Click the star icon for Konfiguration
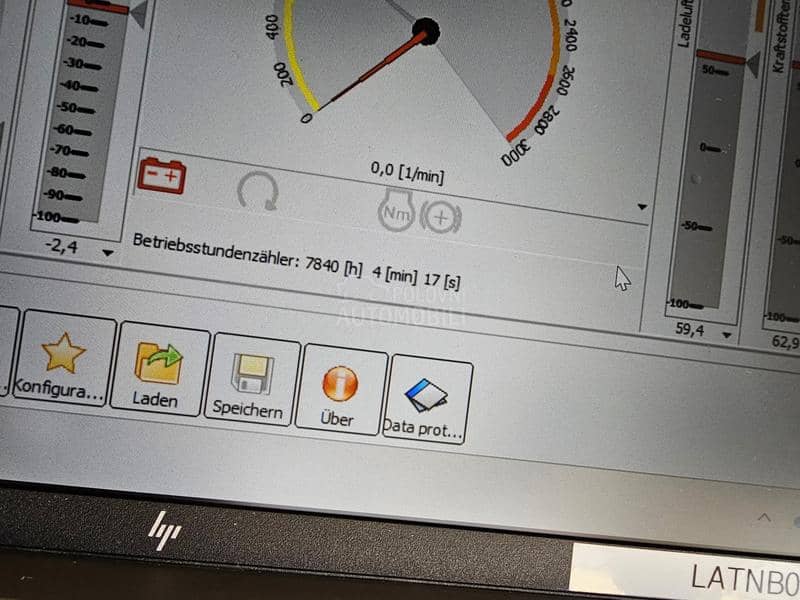Screen dimensions: 800x600 63,352
